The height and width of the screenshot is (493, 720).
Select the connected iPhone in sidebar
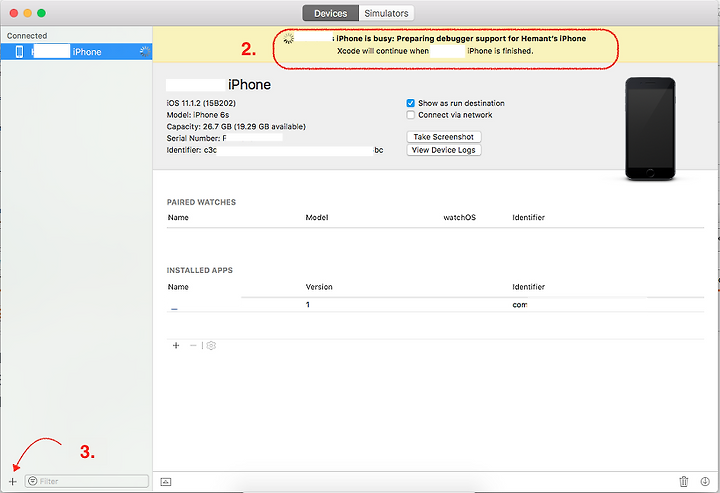point(76,51)
